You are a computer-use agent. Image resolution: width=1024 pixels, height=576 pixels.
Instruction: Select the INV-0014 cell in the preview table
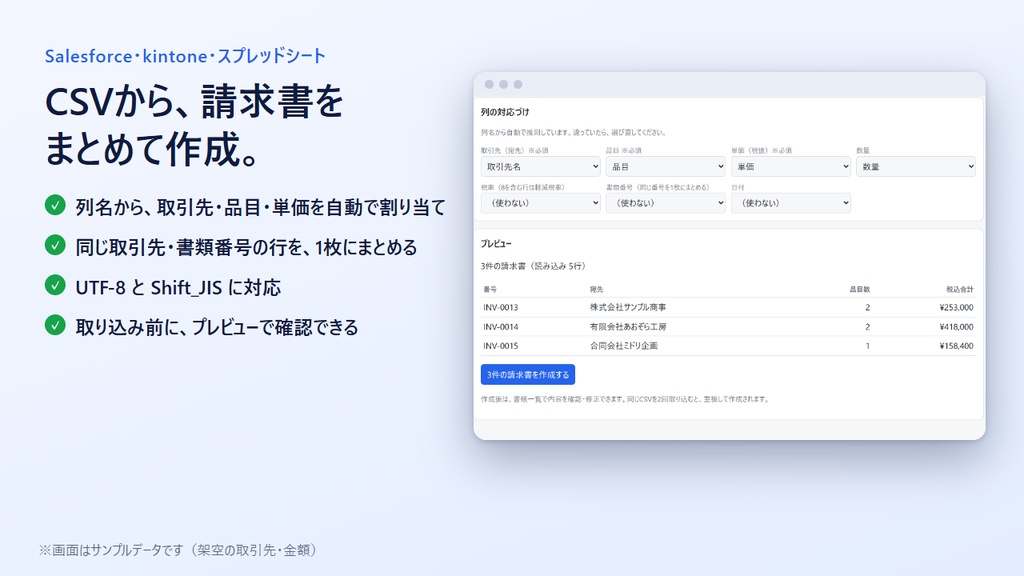coord(500,327)
